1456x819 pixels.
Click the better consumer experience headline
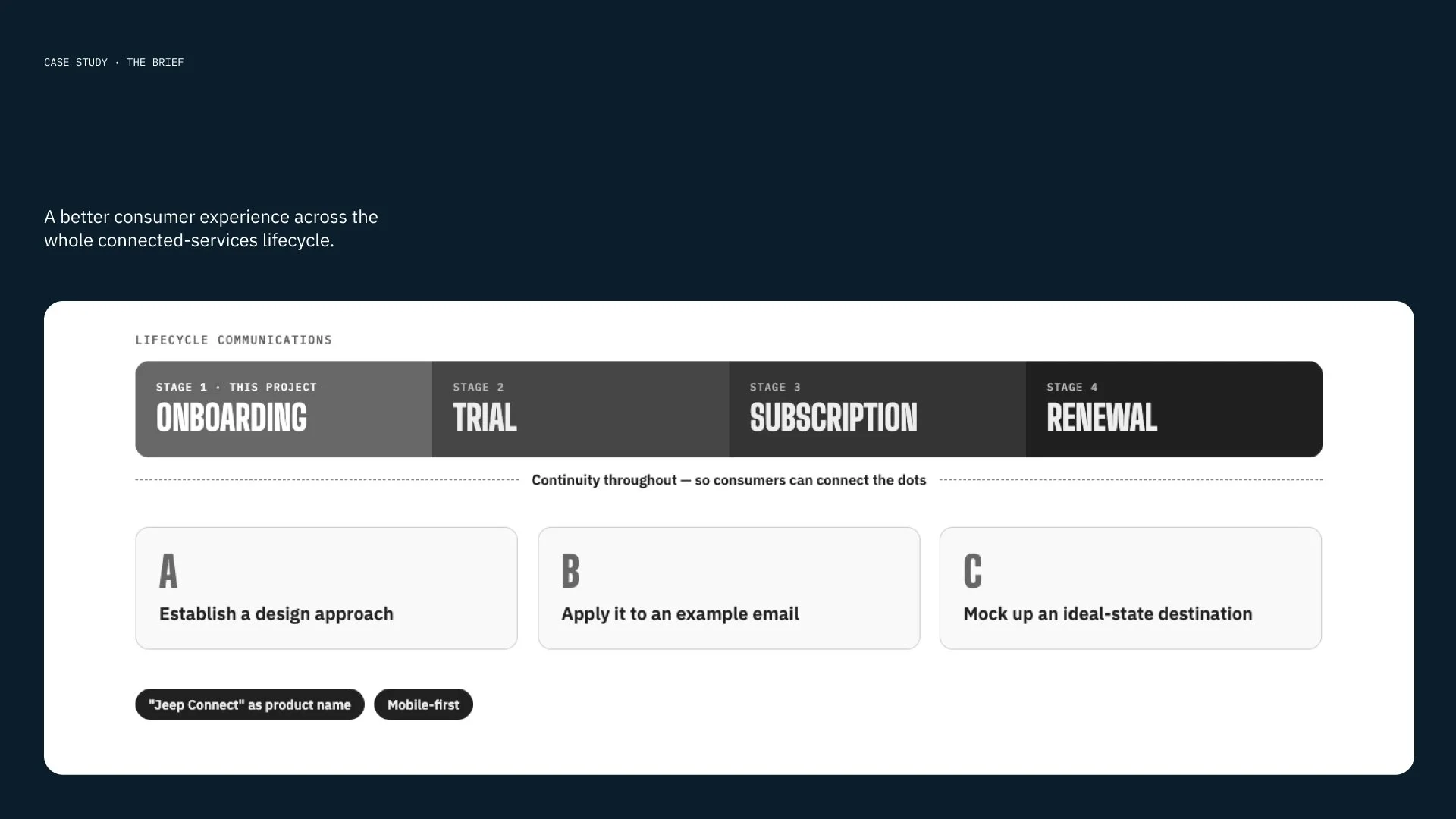coord(211,228)
